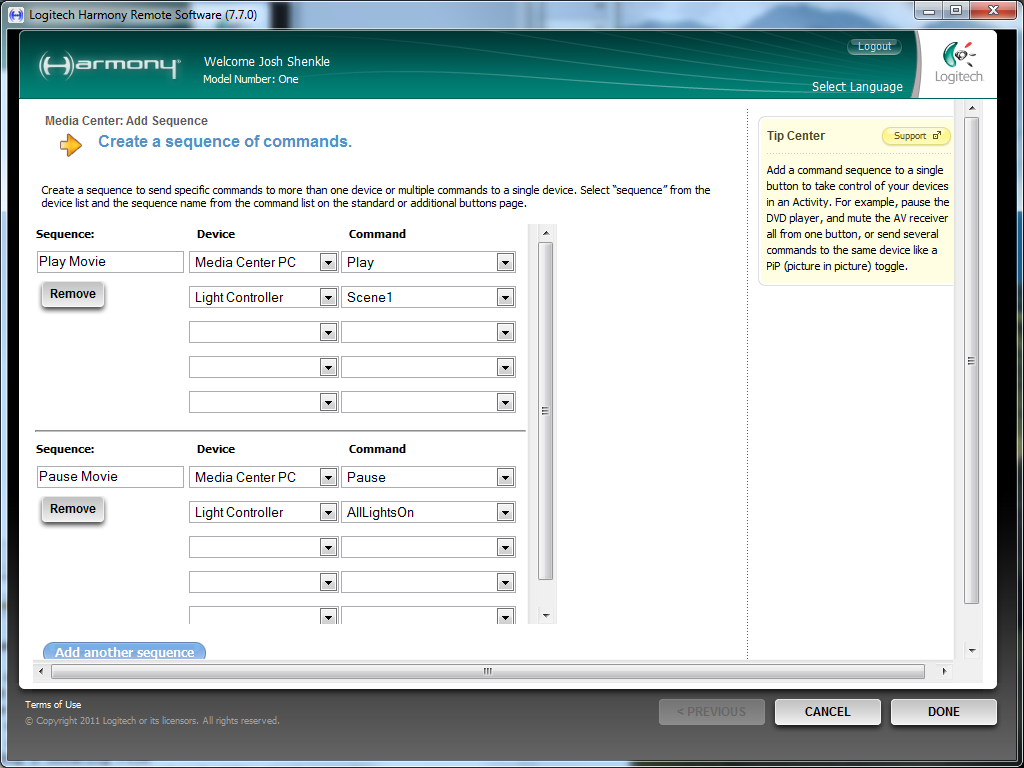Open the Scene1 command dropdown
Image resolution: width=1024 pixels, height=768 pixels.
[x=428, y=298]
